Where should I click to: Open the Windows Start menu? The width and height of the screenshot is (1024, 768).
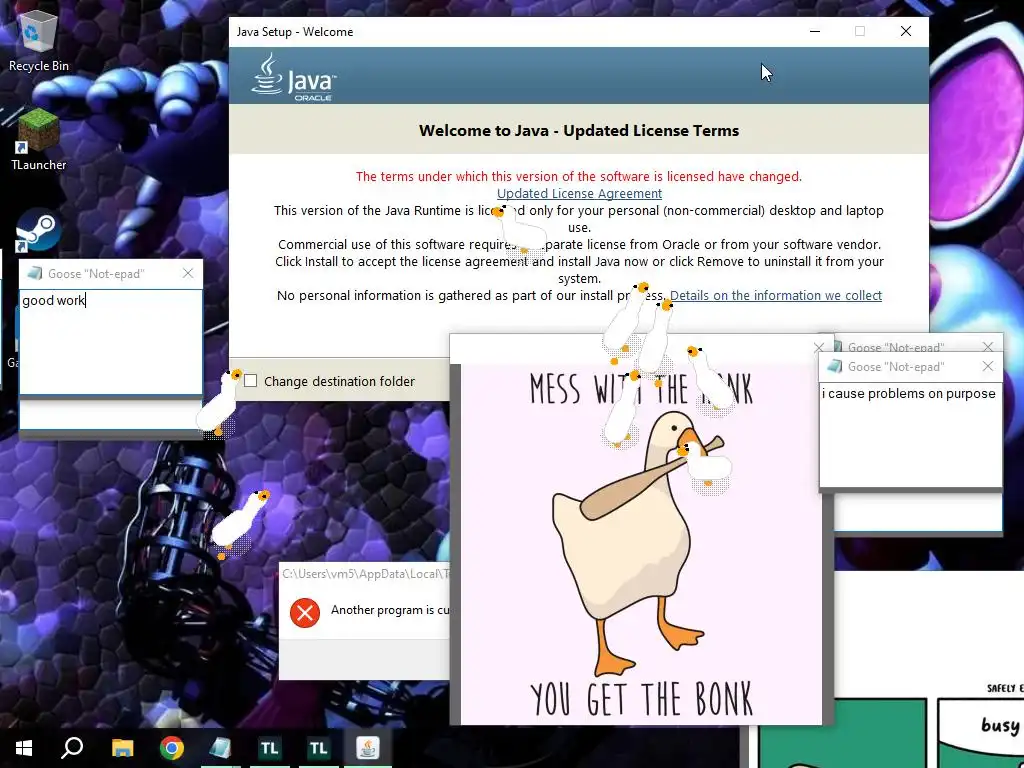pos(24,748)
